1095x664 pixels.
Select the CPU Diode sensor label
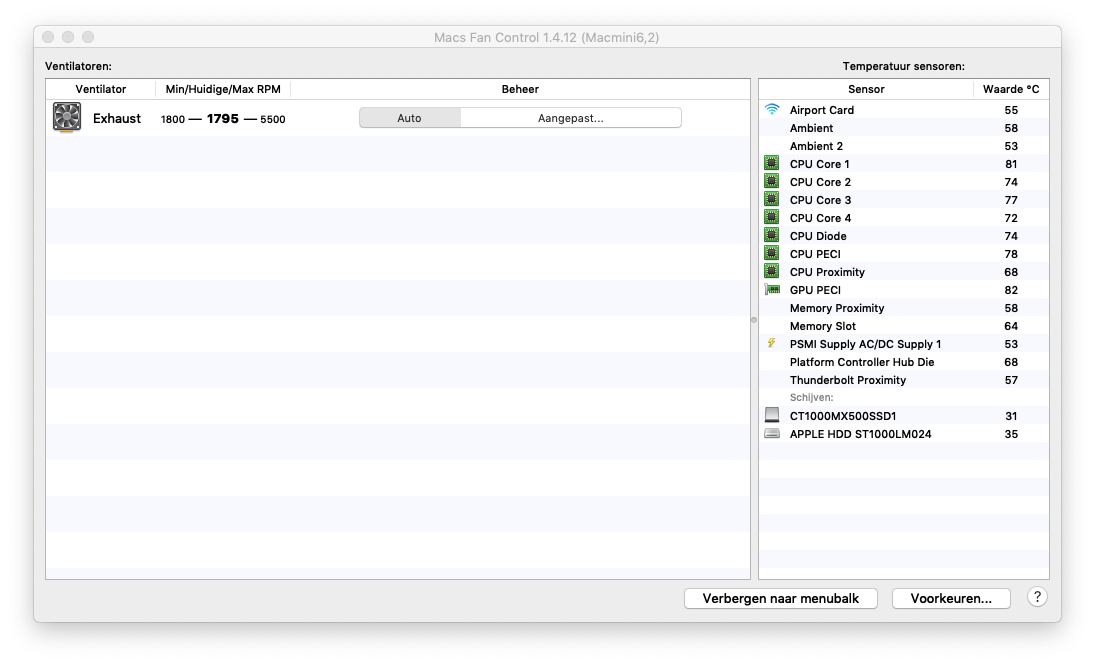818,236
